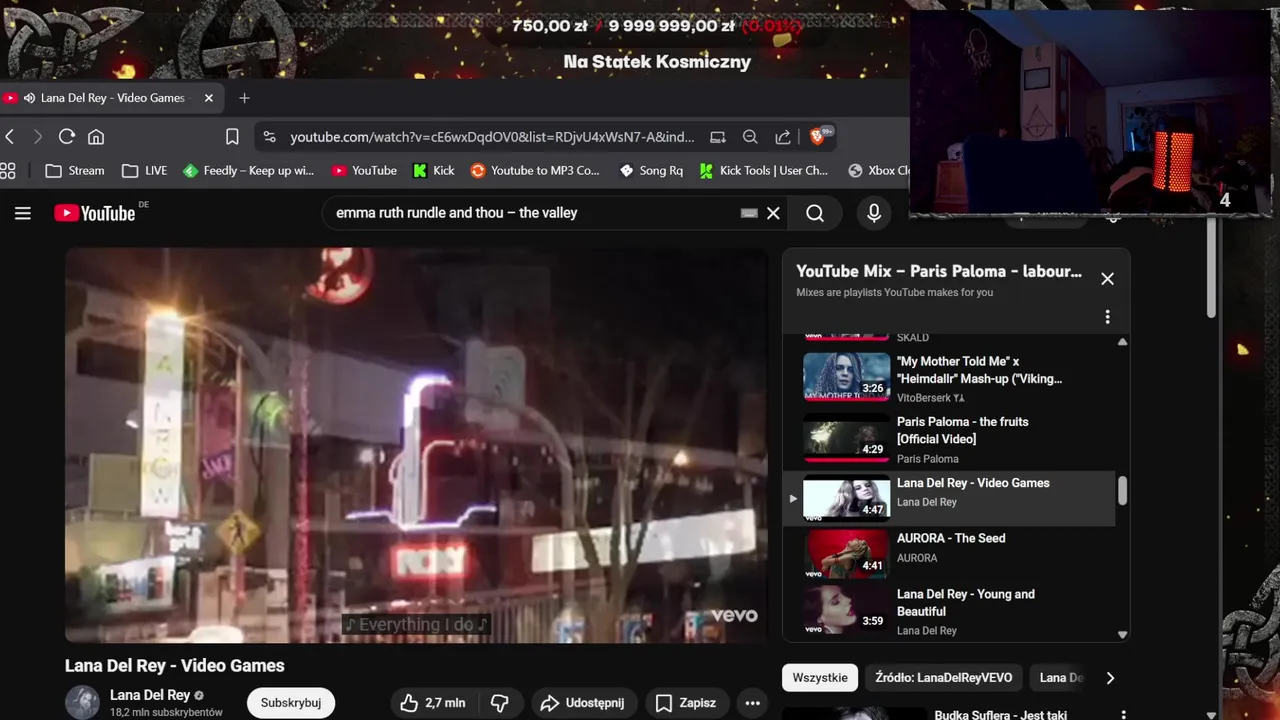Viewport: 1280px width, 720px height.
Task: Open site settings icon in address bar
Action: click(270, 137)
